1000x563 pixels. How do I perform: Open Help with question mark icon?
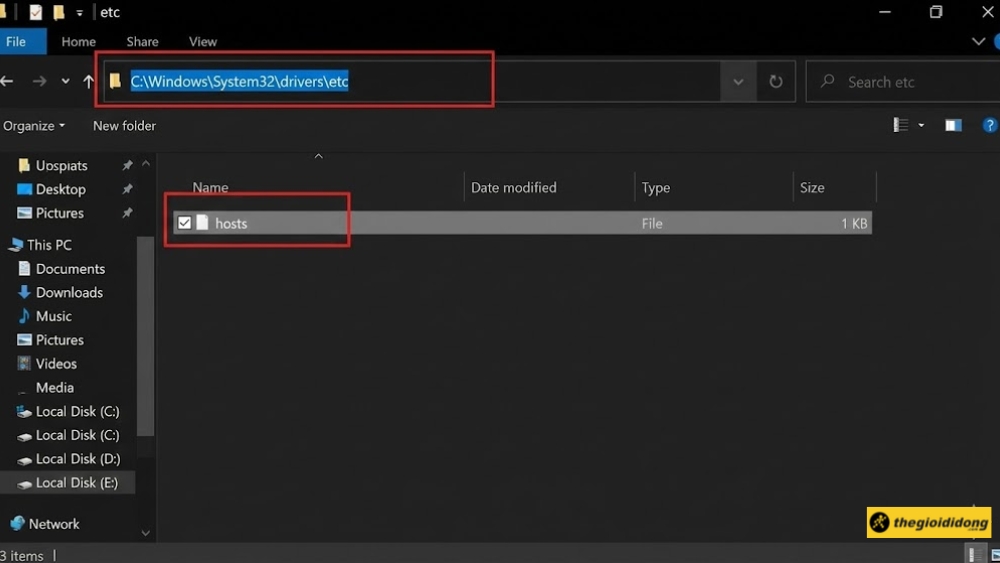point(989,125)
